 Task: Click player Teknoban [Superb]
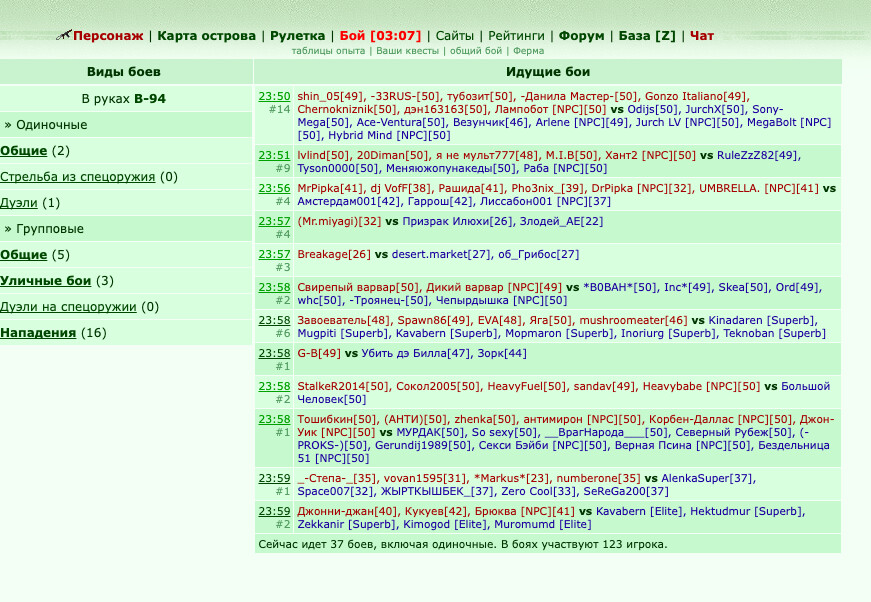[774, 334]
